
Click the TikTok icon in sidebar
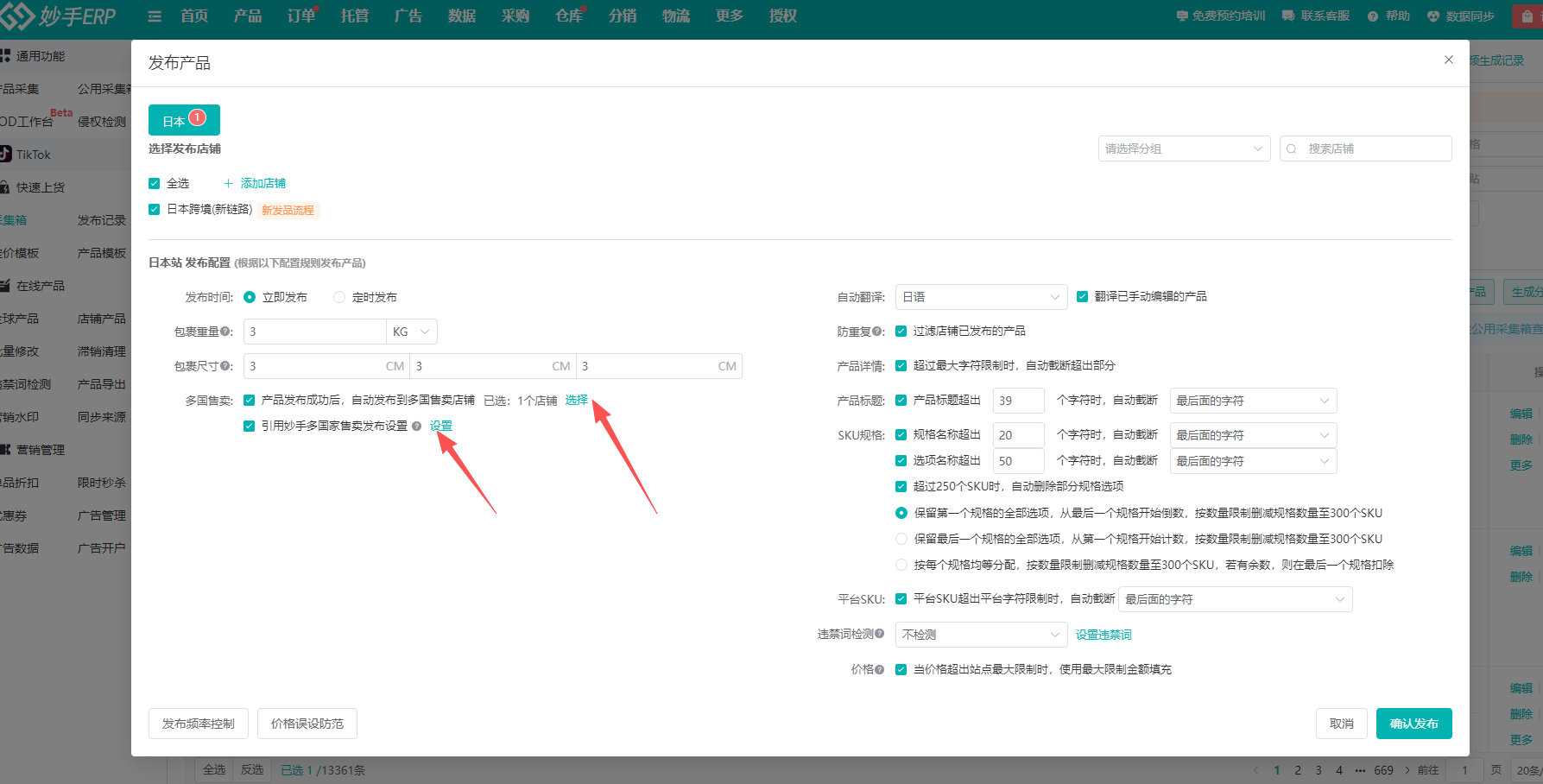(x=6, y=155)
